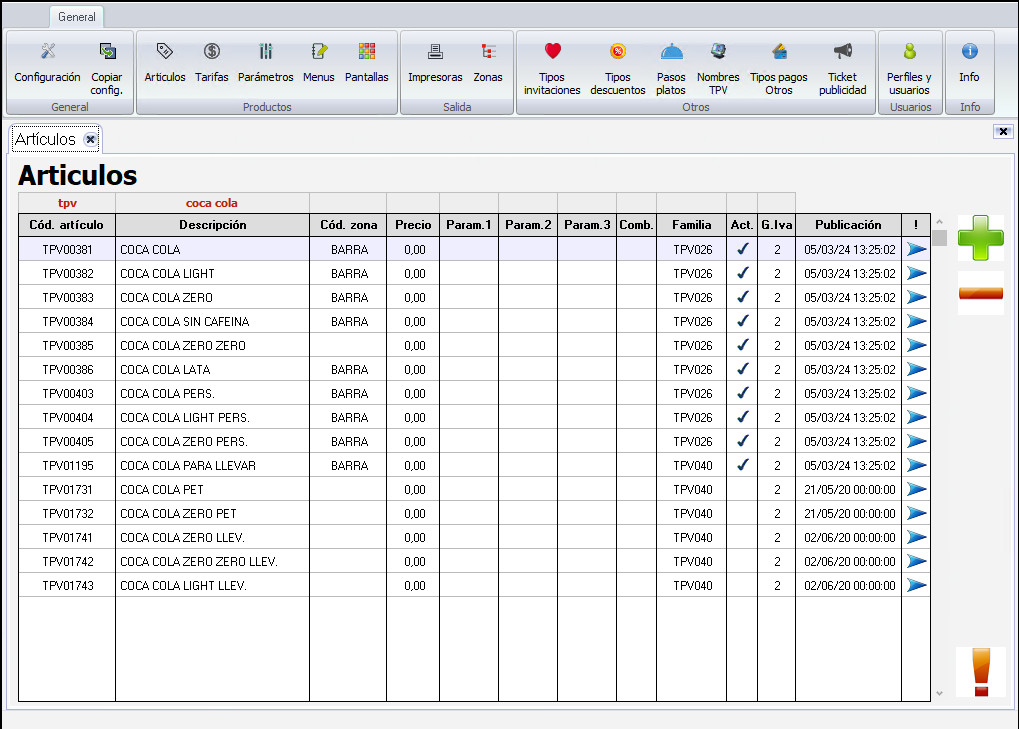Delete article with red minus button
The height and width of the screenshot is (729, 1019).
(981, 294)
